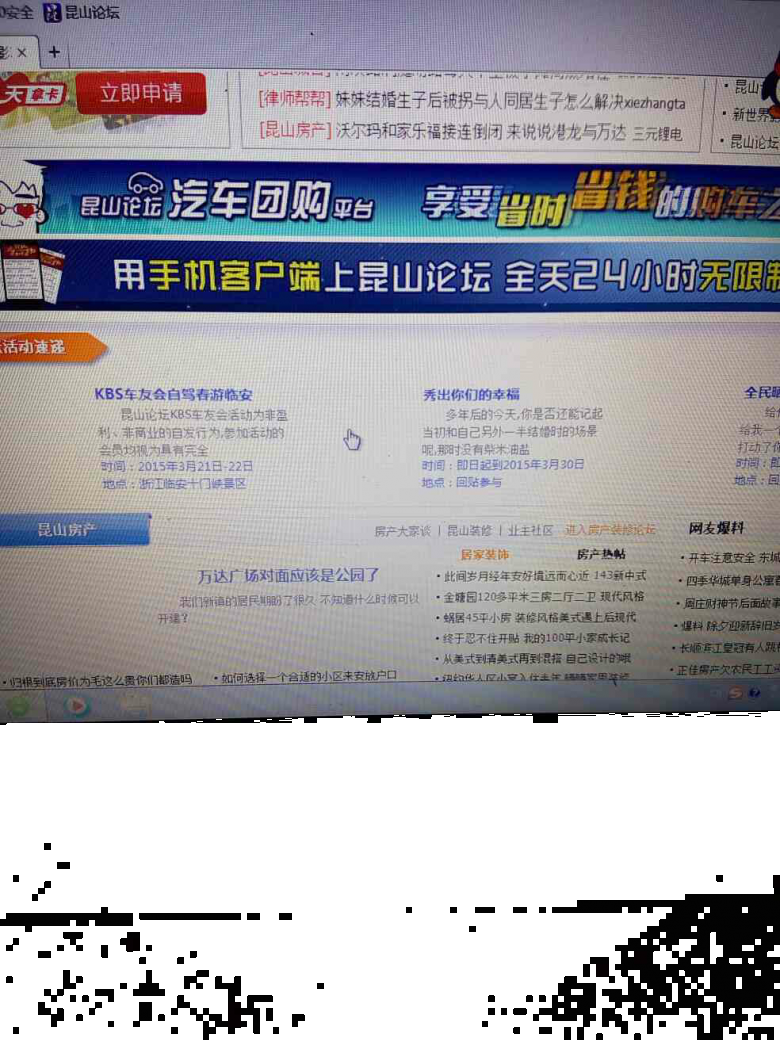The height and width of the screenshot is (1040, 780).
Task: Open 网友爆料 post 爆料 除夕迎新辞旧
Action: [x=730, y=625]
